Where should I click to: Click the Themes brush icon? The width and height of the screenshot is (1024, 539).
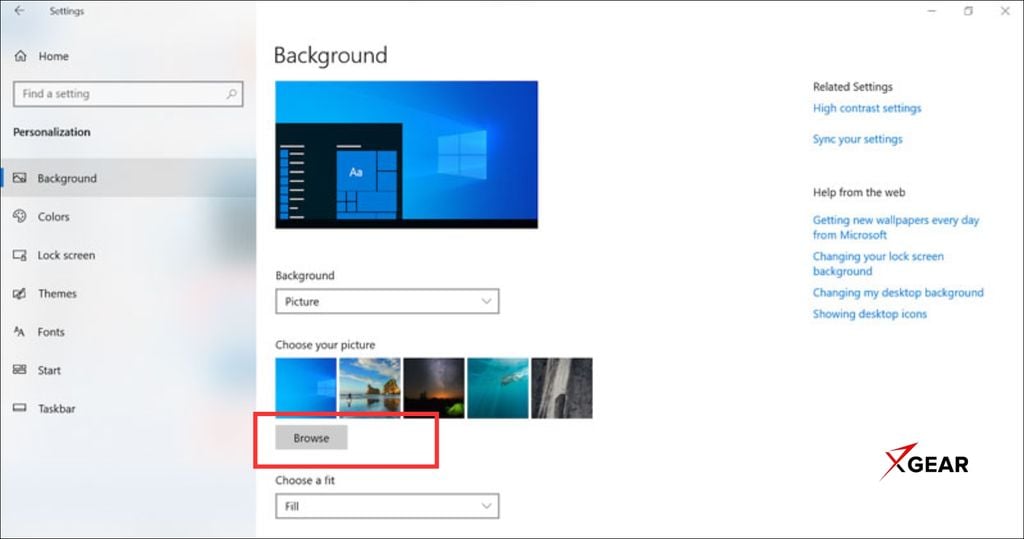click(x=20, y=293)
